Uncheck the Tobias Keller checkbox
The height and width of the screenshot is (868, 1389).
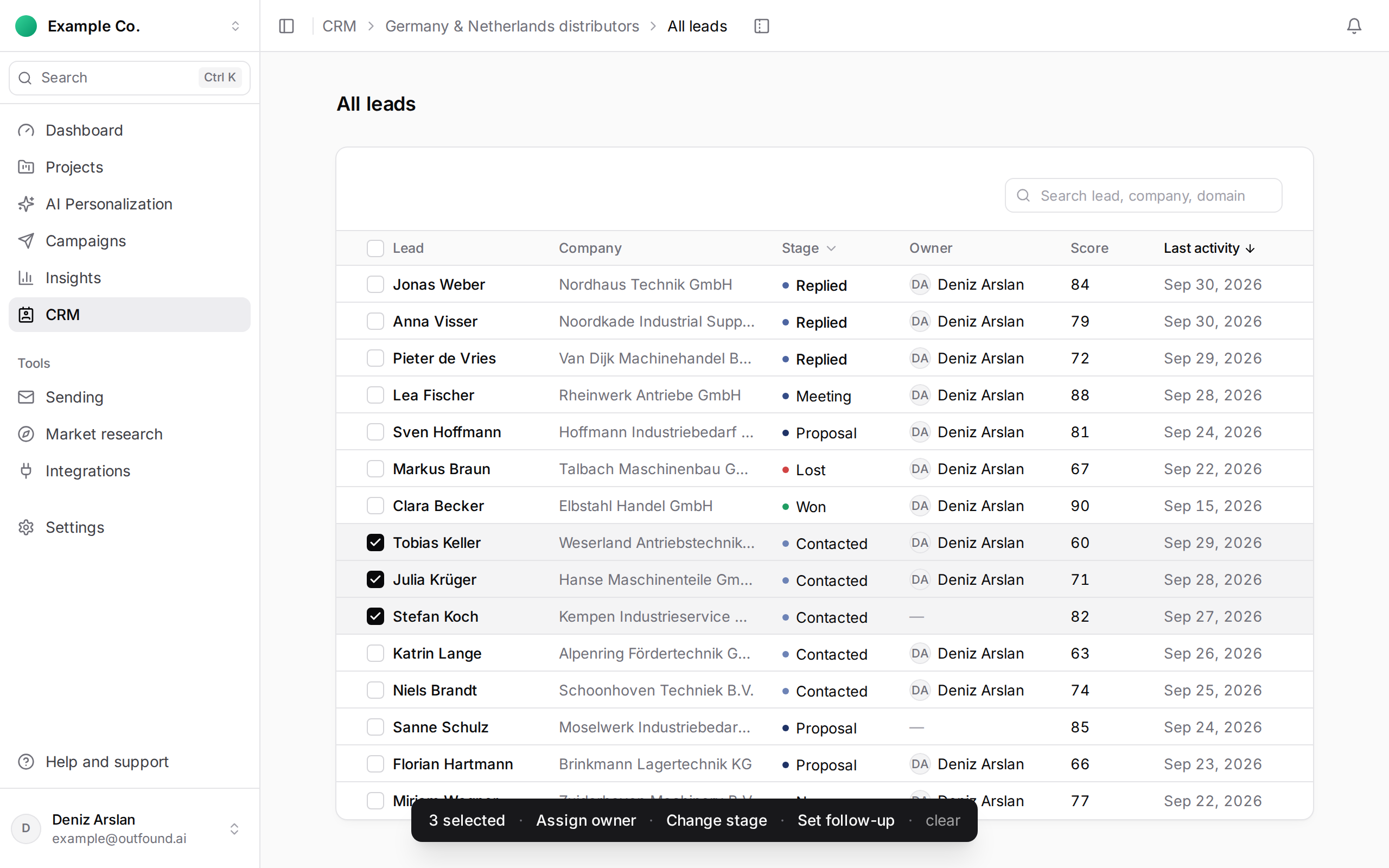tap(375, 542)
